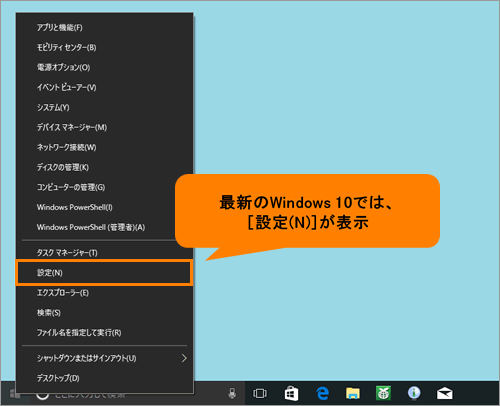Select ネットワーク接続(W)
Screen dimensions: 500x406
click(x=104, y=147)
